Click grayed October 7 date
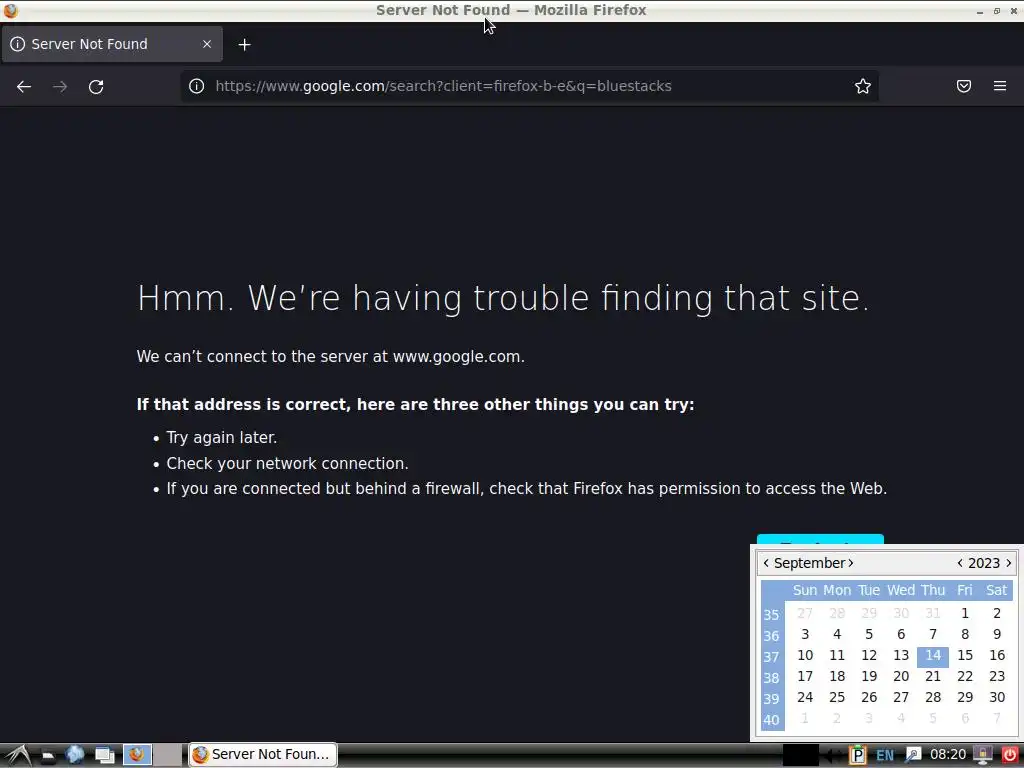1024x768 pixels. click(997, 718)
